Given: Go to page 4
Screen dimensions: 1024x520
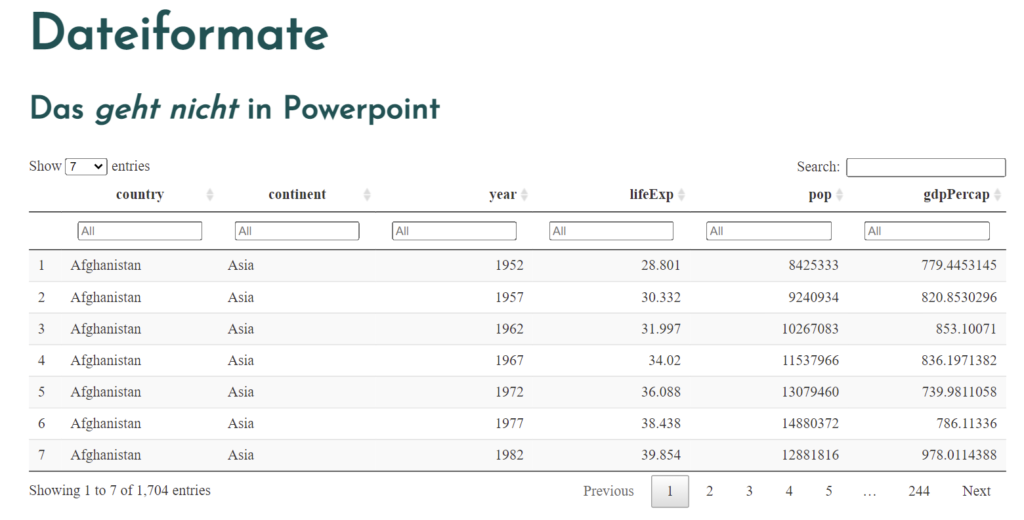Looking at the screenshot, I should [x=789, y=491].
